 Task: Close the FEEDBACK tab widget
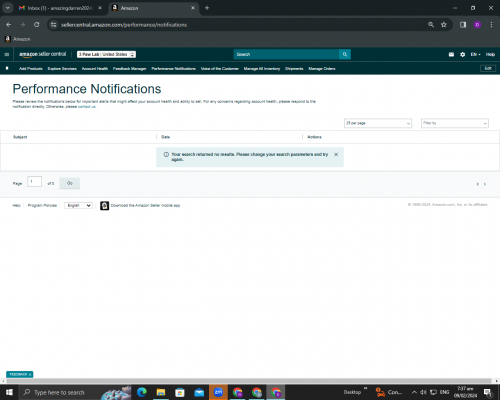tap(30, 375)
